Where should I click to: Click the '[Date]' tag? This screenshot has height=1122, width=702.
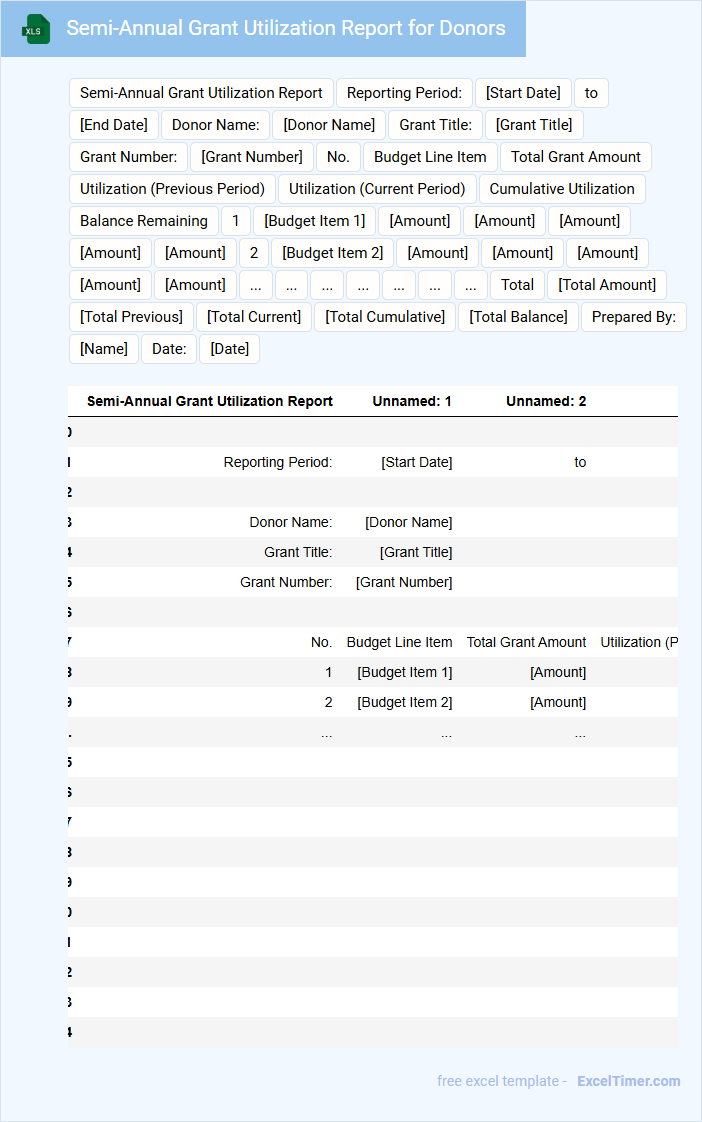click(230, 349)
